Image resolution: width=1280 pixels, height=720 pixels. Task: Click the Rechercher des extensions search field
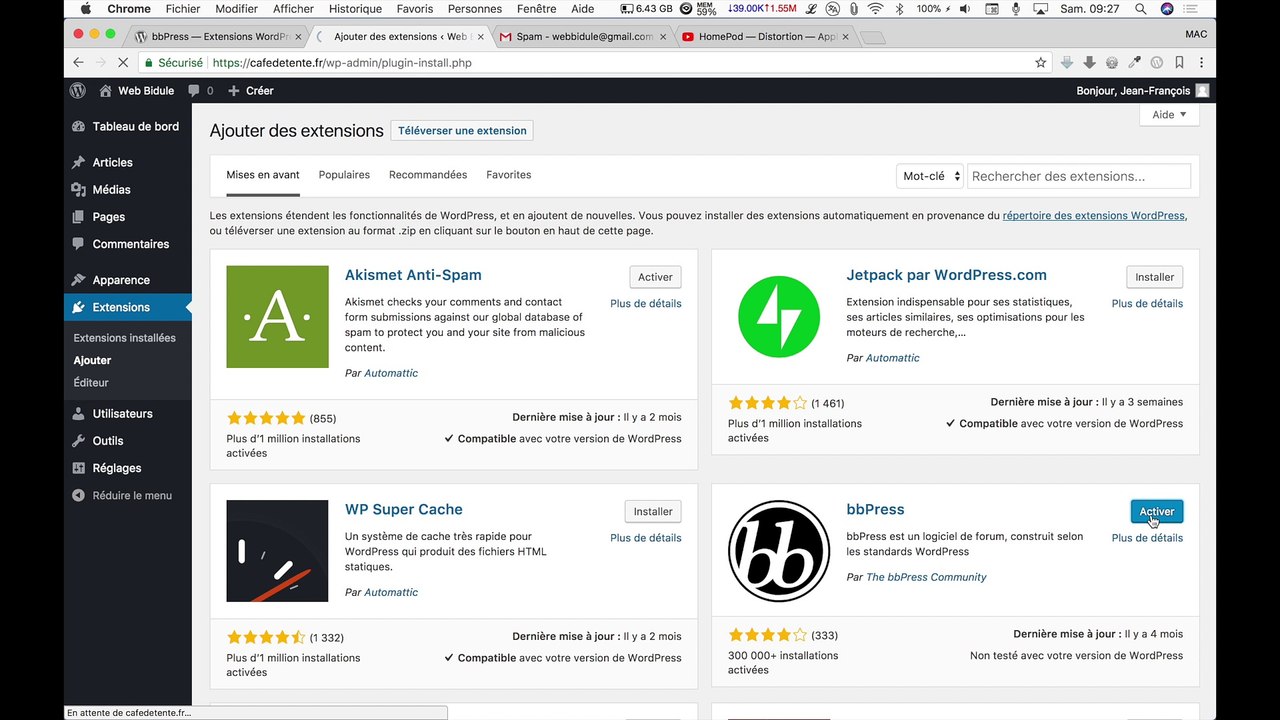[x=1079, y=176]
